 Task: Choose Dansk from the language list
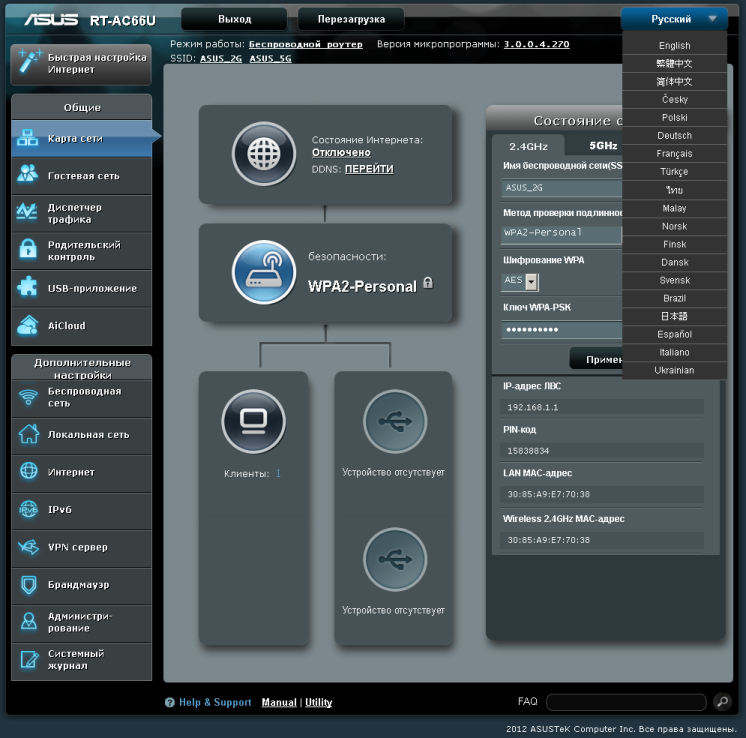[x=674, y=262]
